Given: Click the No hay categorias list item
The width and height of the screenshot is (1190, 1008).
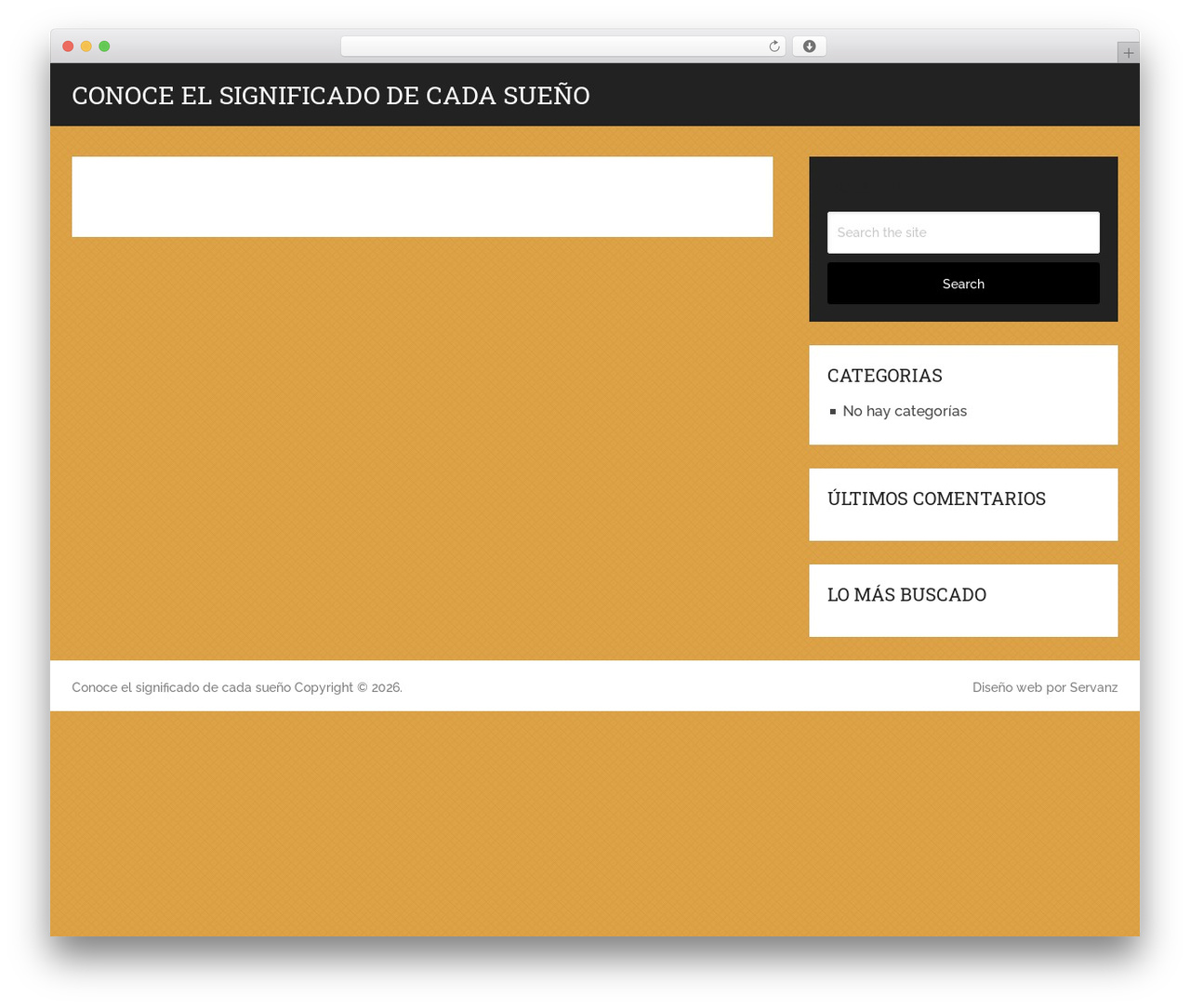Looking at the screenshot, I should (905, 411).
